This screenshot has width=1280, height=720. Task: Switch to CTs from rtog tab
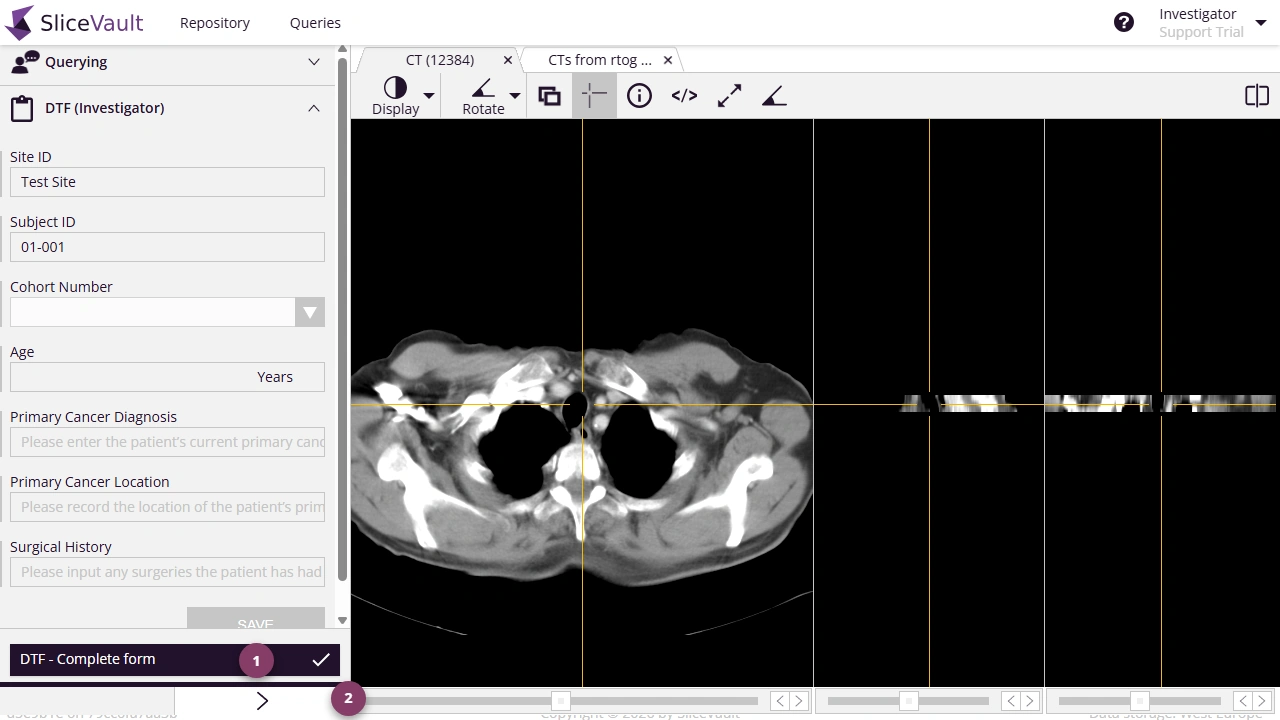tap(599, 60)
